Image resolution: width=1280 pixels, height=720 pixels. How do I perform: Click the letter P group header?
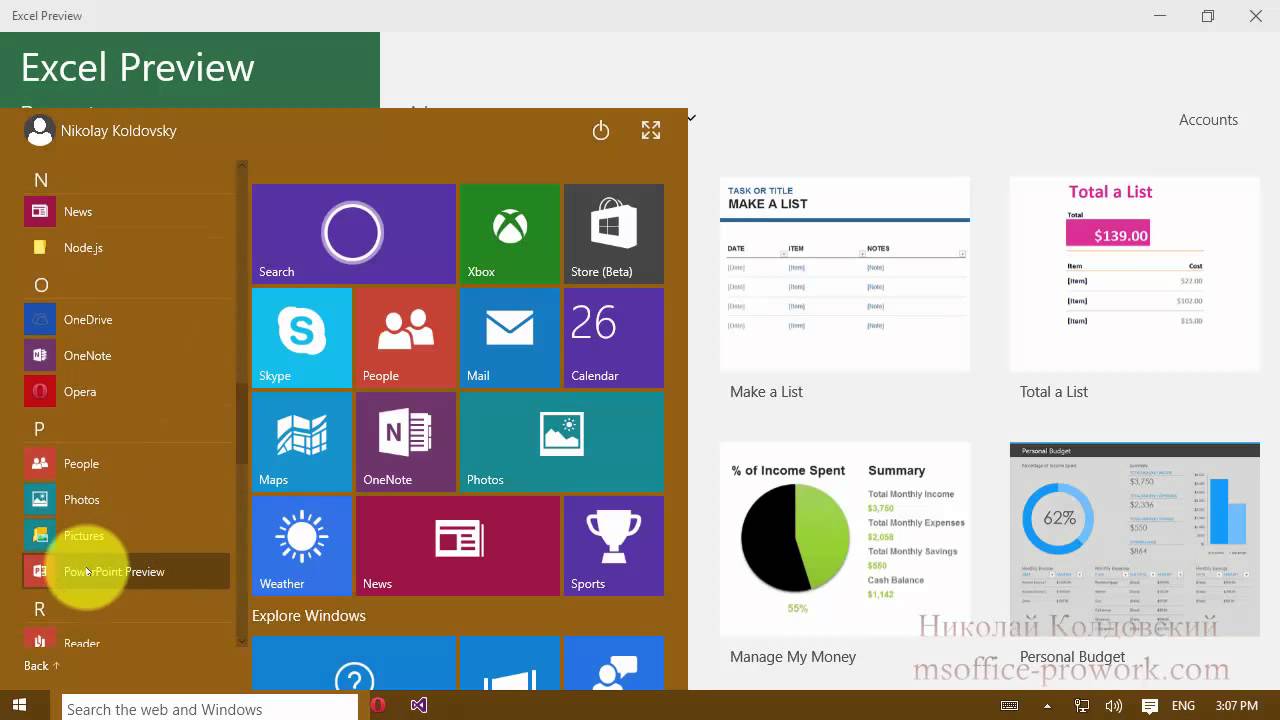40,429
